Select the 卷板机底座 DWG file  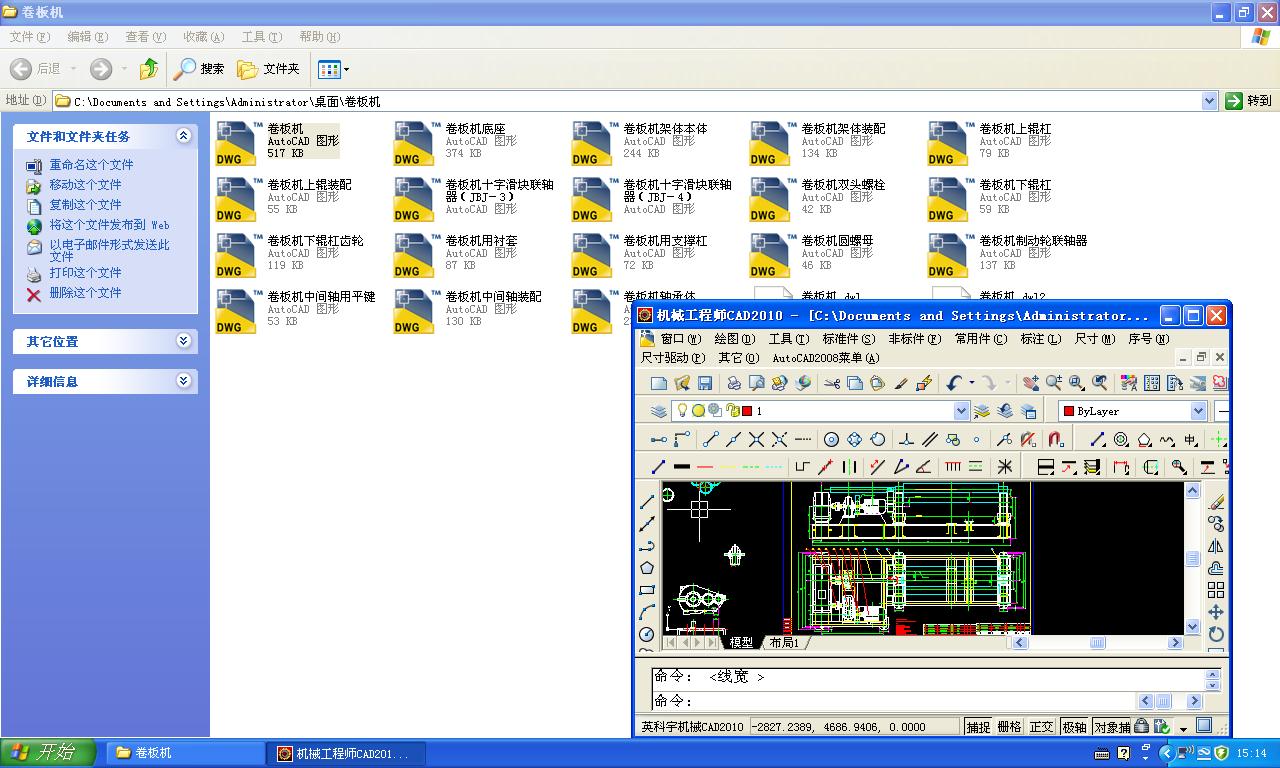(x=456, y=142)
